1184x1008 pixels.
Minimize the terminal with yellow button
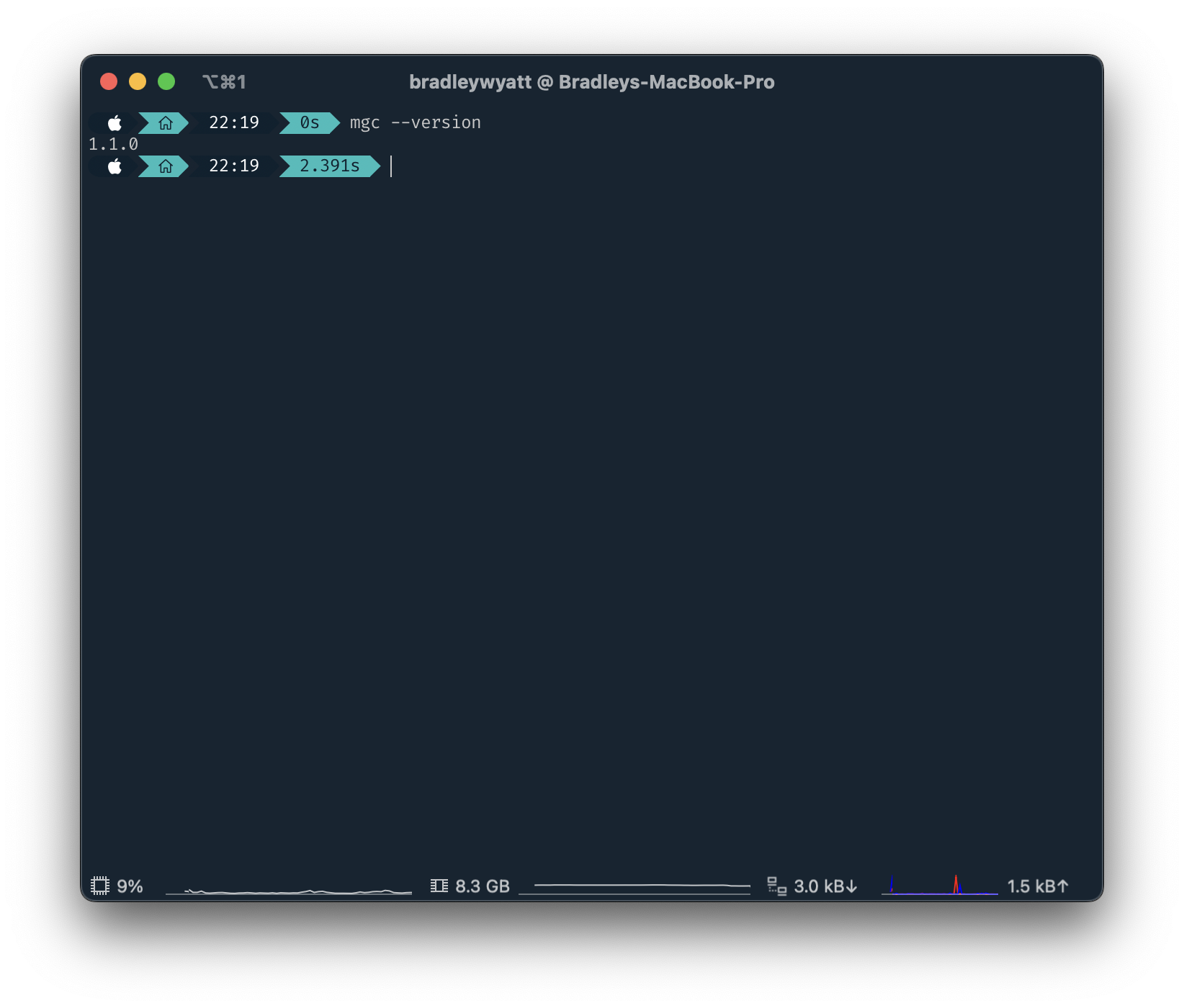coord(138,81)
